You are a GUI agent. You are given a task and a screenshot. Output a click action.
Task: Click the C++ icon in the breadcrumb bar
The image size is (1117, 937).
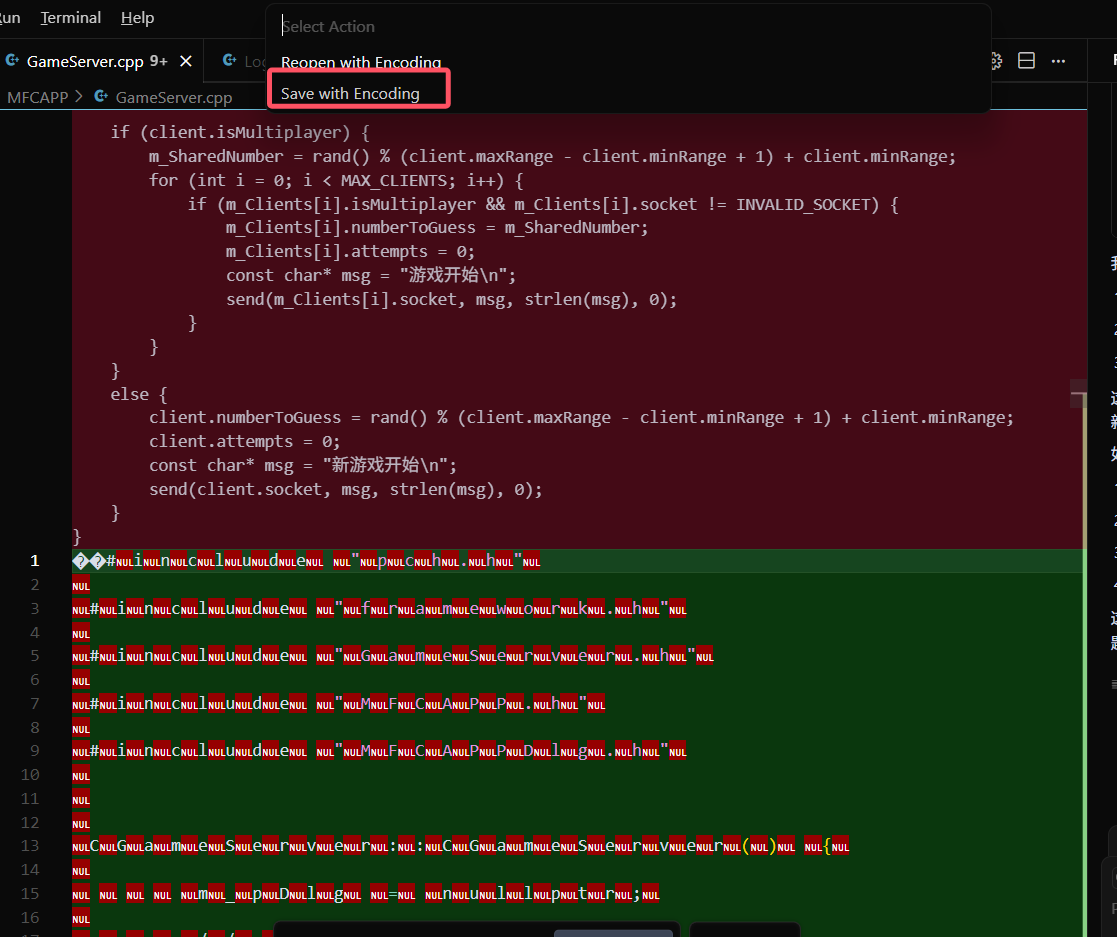[100, 97]
